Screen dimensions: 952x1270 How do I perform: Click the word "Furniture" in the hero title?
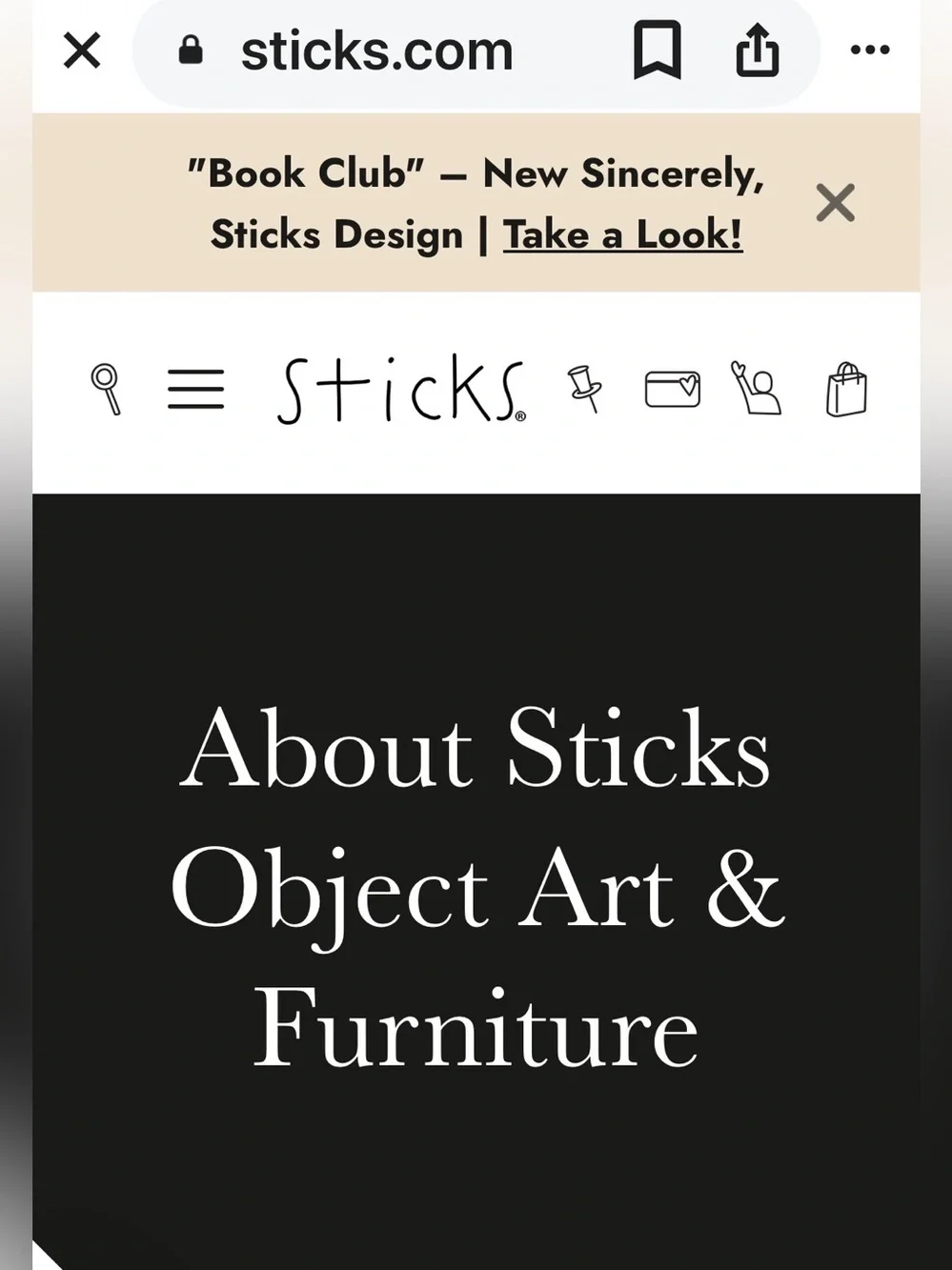tap(476, 1029)
